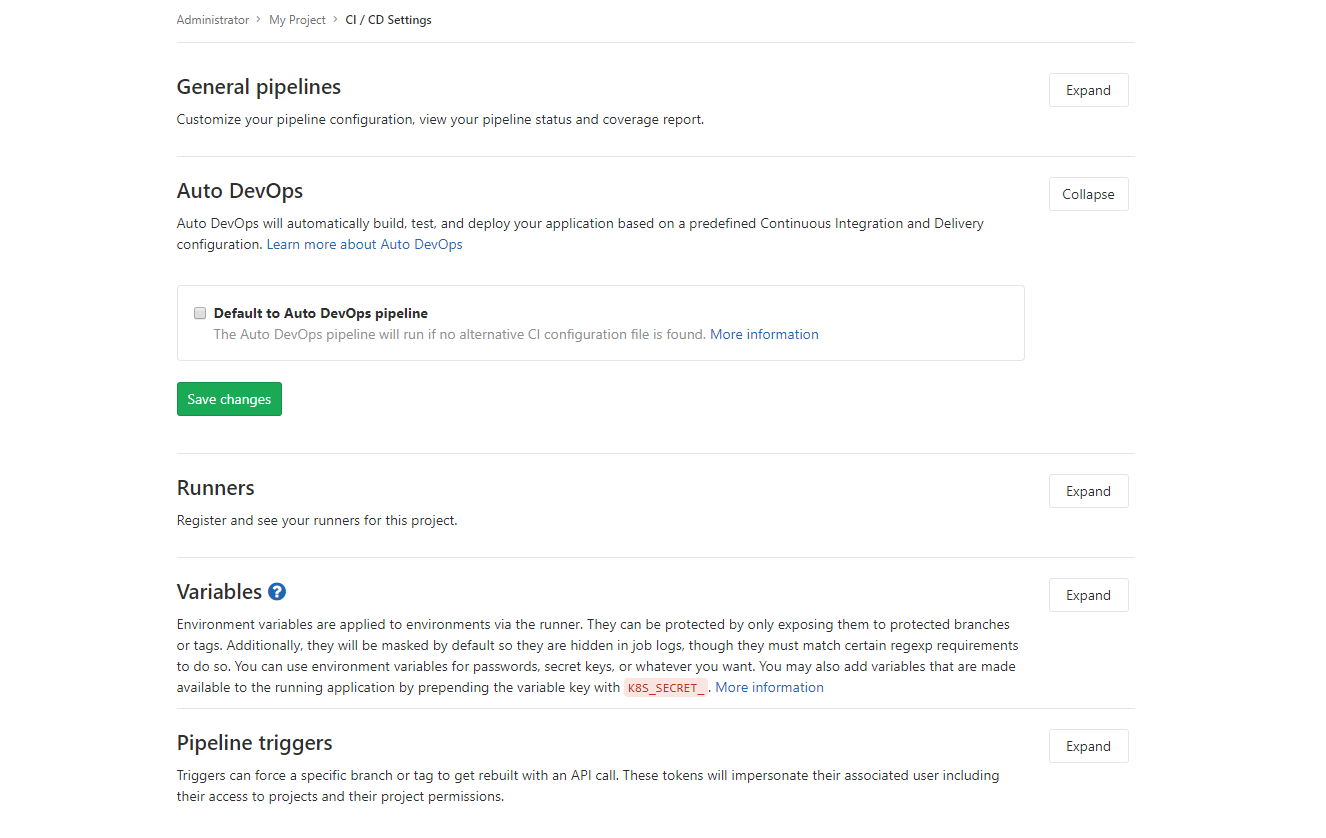The height and width of the screenshot is (838, 1326).
Task: Expand the Runners section
Action: point(1088,490)
